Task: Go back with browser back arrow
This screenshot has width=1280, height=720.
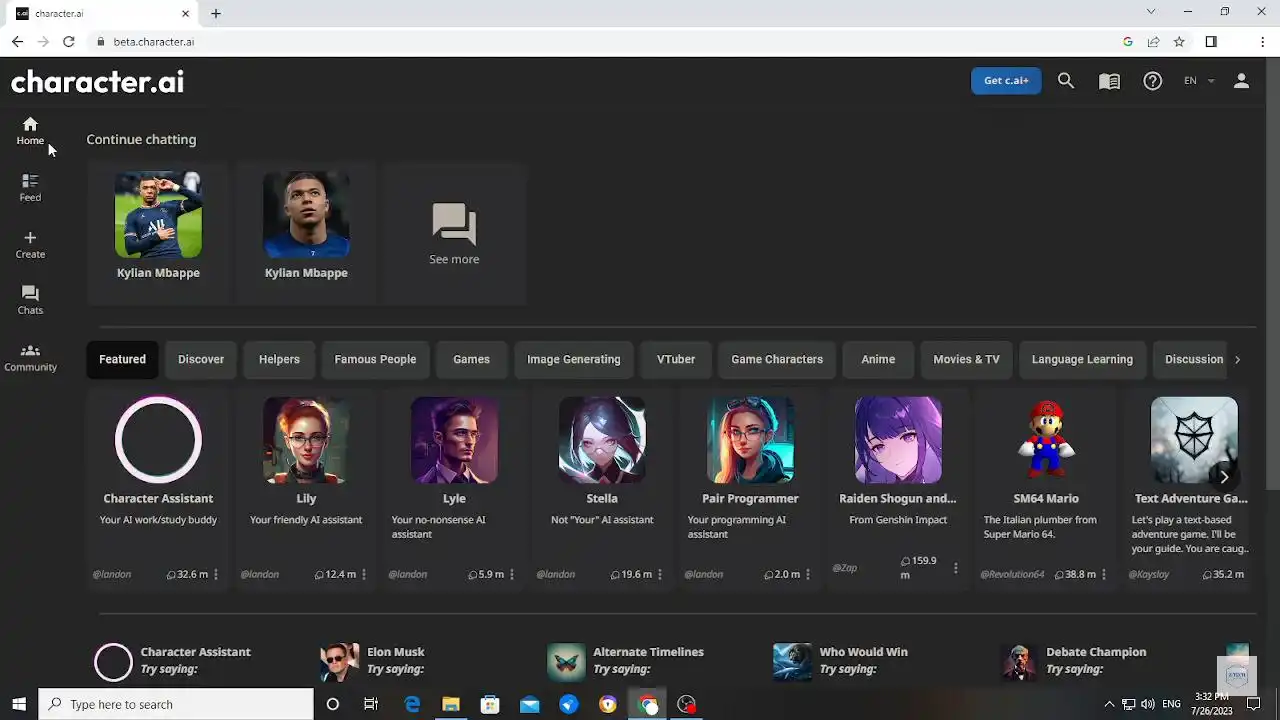Action: coord(17,42)
